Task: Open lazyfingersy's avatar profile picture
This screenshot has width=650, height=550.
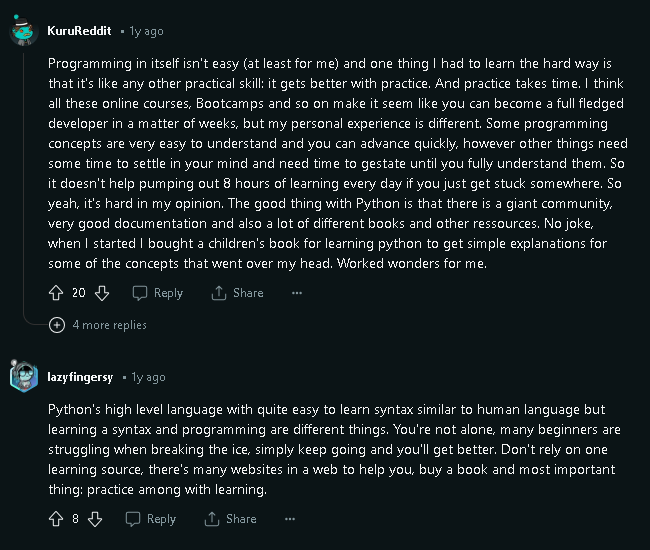Action: [x=24, y=376]
